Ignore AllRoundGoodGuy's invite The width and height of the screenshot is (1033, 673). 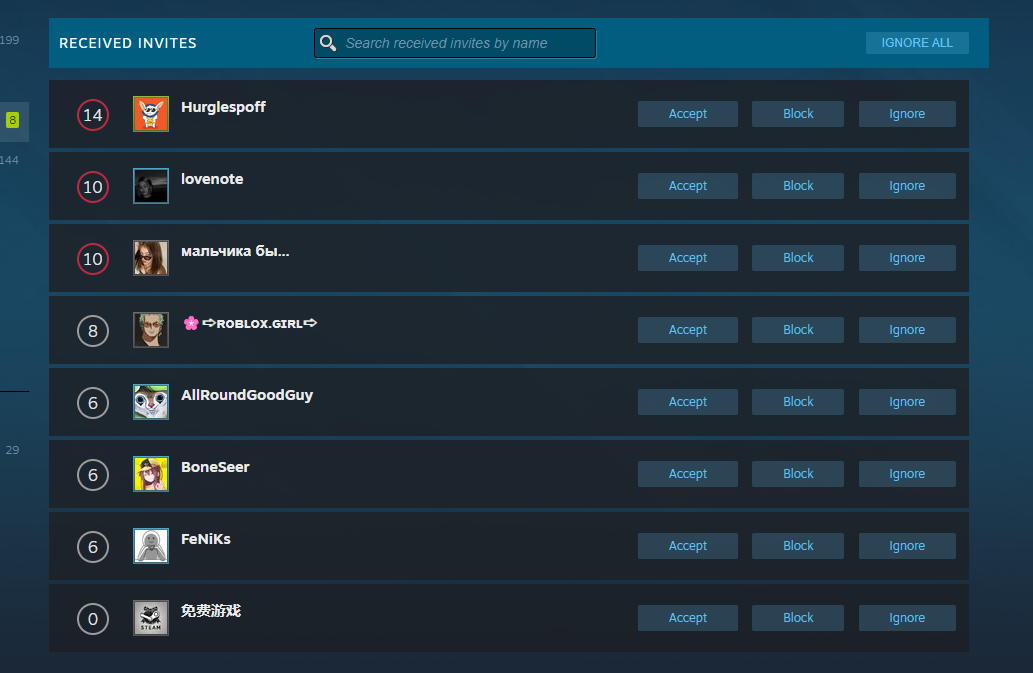[x=907, y=402]
